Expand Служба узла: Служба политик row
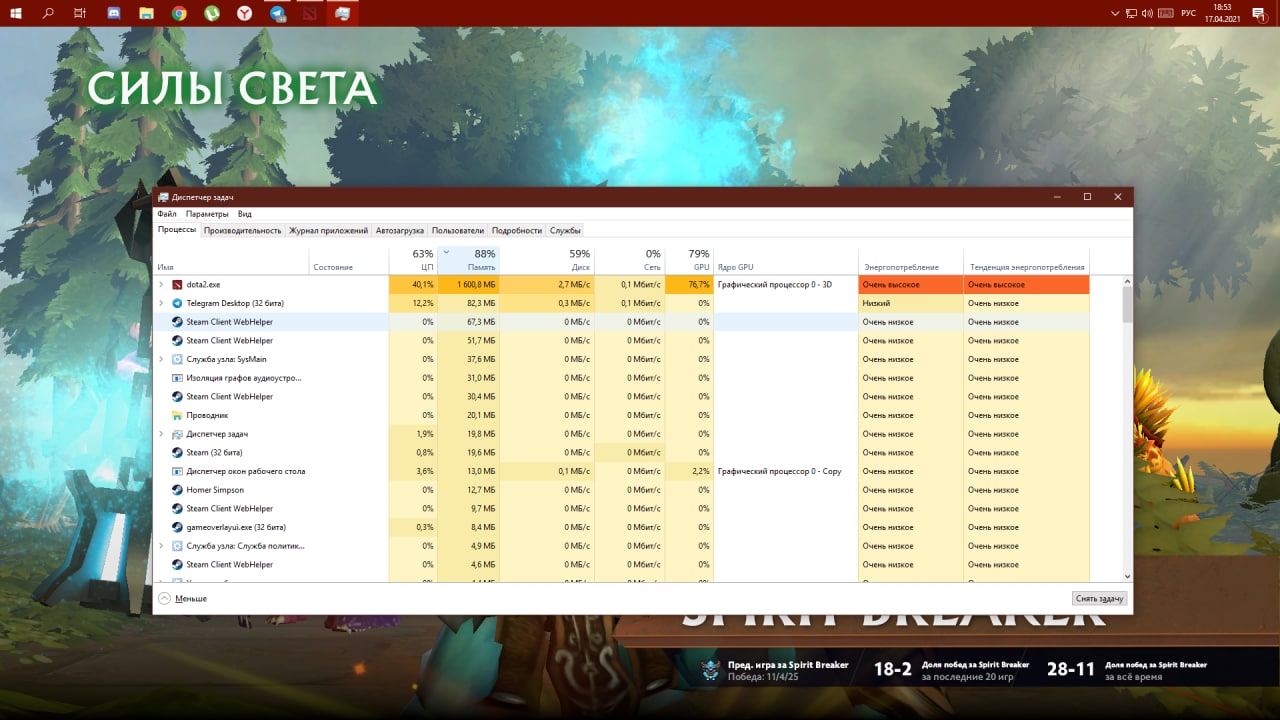The image size is (1280, 720). [x=161, y=546]
